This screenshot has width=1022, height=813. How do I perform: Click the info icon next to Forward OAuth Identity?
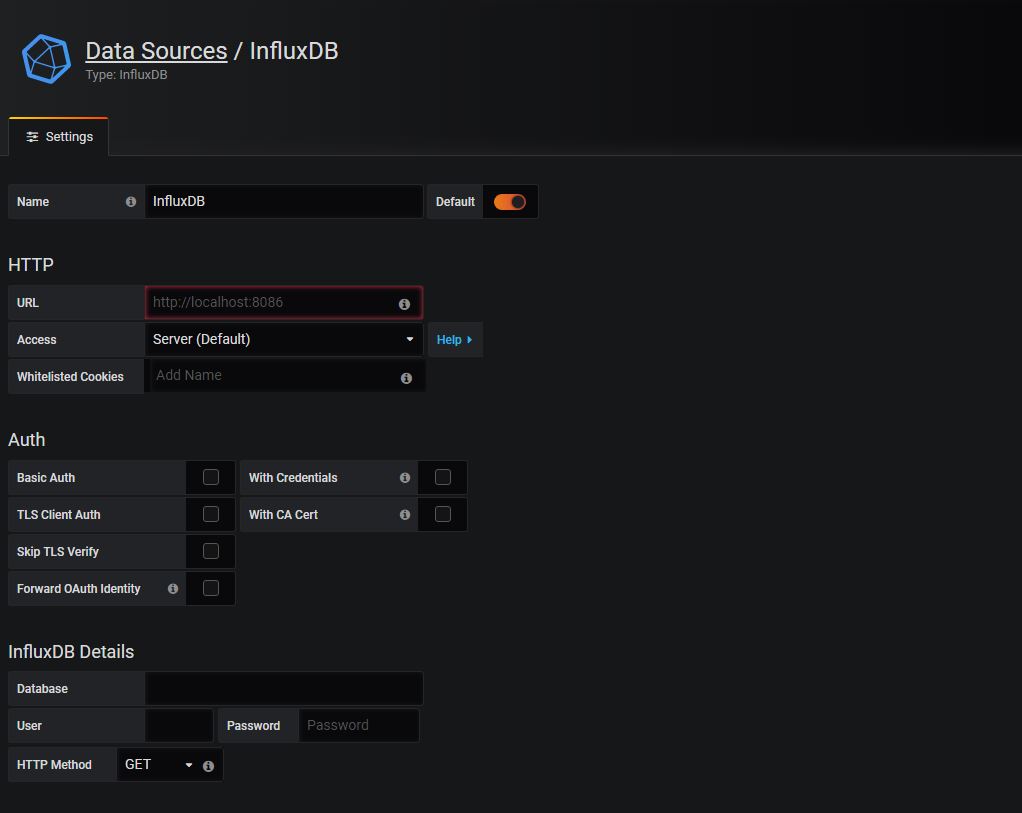click(173, 589)
